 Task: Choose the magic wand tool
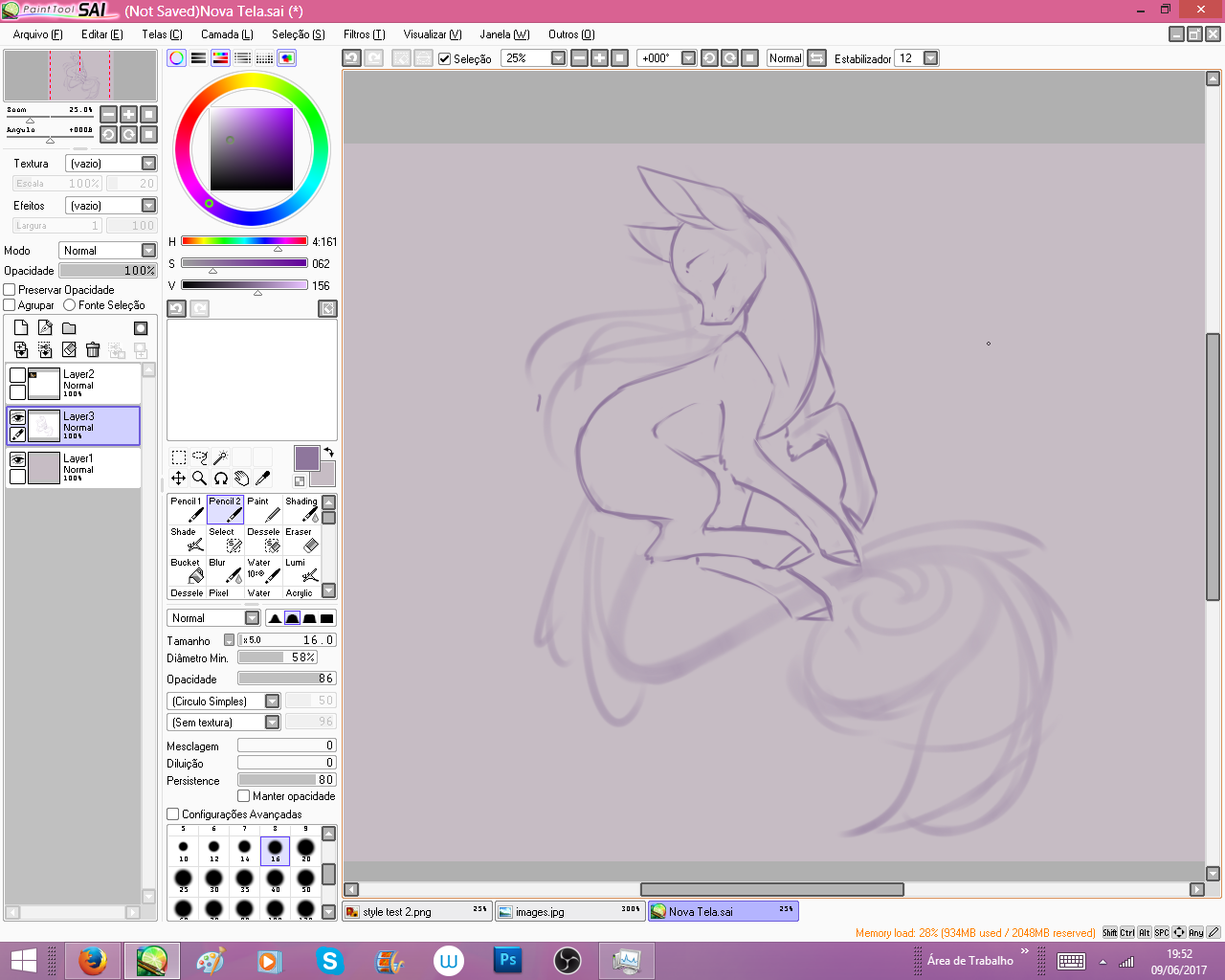pos(220,457)
